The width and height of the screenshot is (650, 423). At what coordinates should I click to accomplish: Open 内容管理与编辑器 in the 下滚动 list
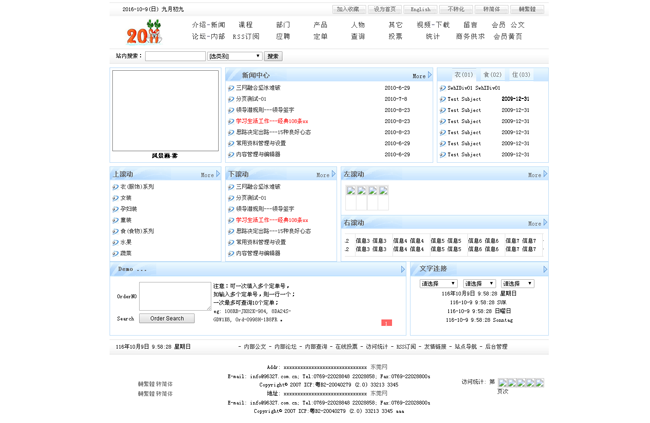[258, 253]
